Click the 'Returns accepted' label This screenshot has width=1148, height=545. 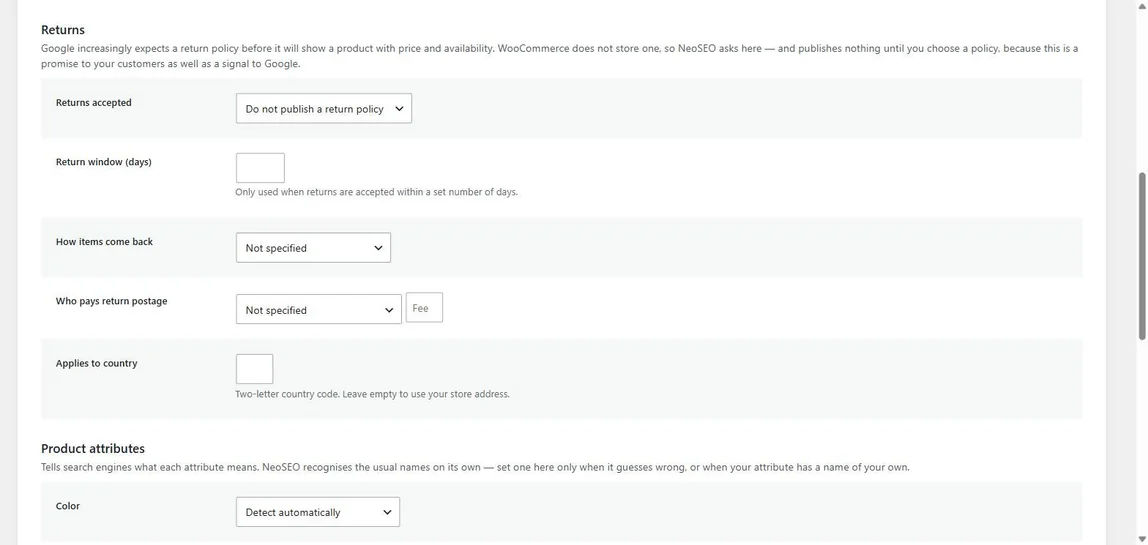pyautogui.click(x=94, y=103)
